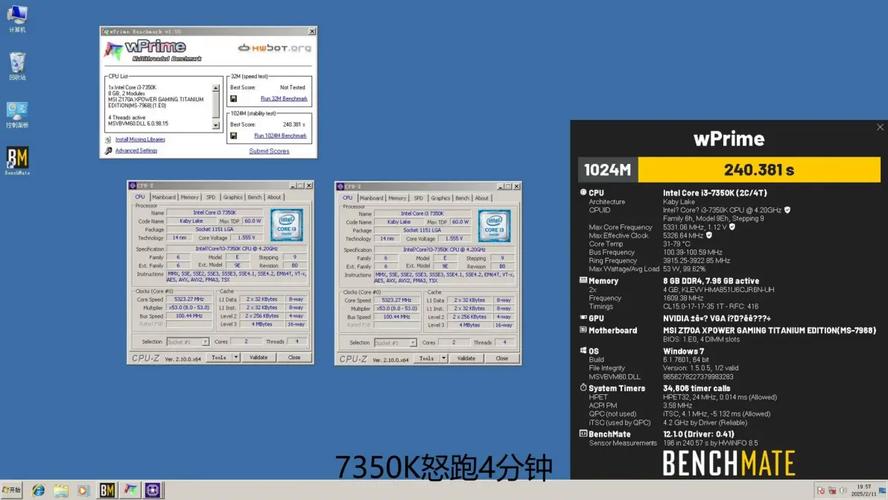Click Validate in the right CPU-Z window
Viewport: 888px width, 500px height.
[467, 358]
